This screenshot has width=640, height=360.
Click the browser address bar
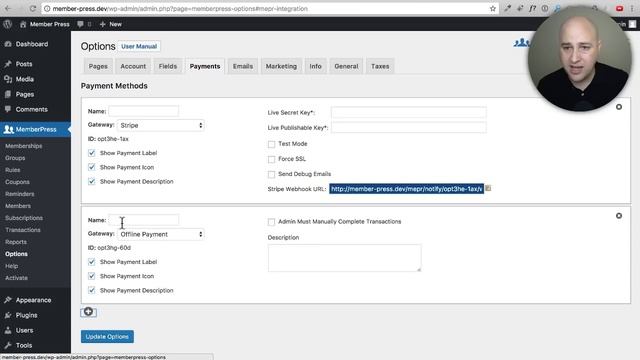click(269, 9)
